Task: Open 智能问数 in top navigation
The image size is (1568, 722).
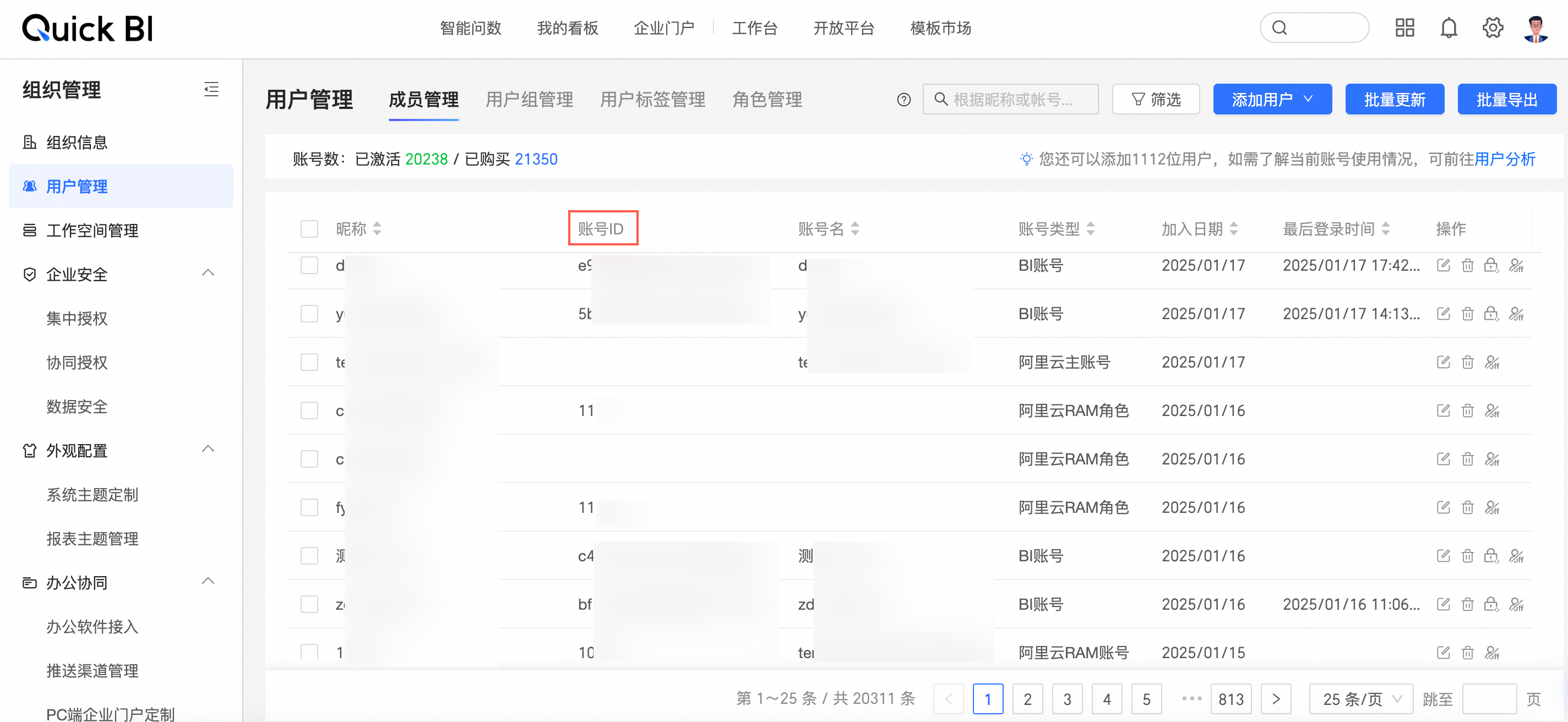Action: click(x=471, y=28)
